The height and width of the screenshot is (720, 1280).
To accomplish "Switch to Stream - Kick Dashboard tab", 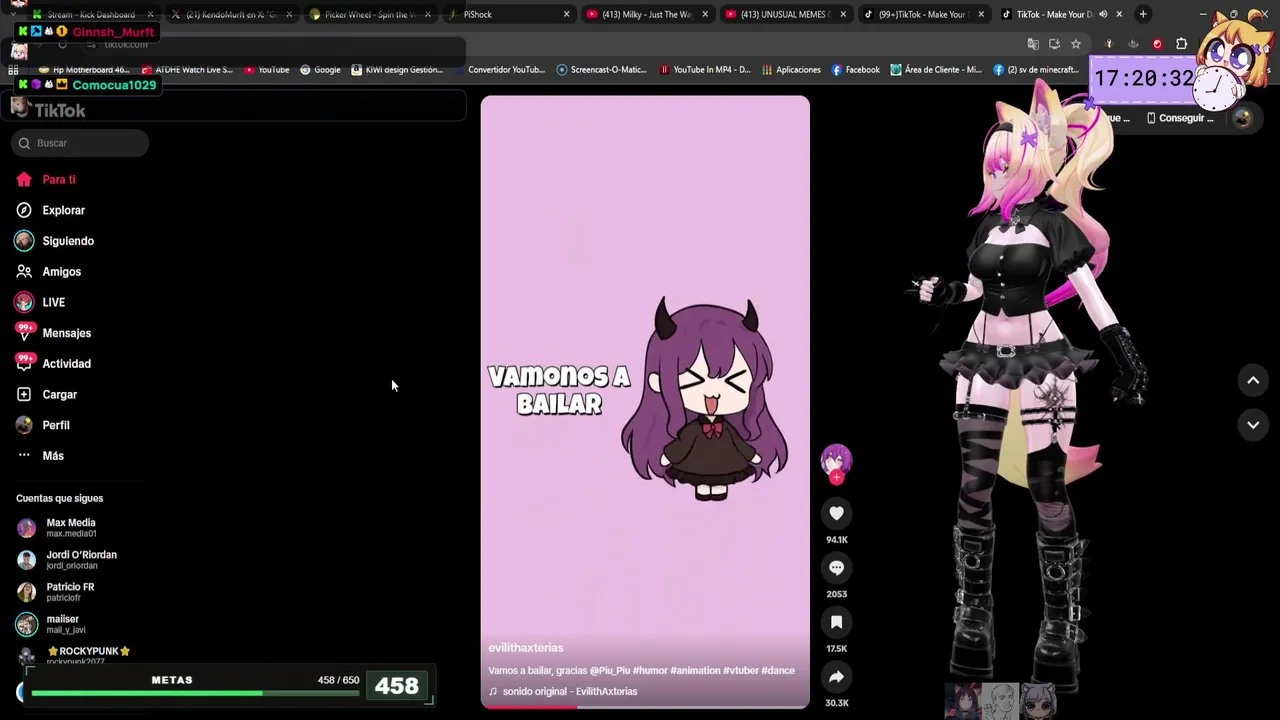I will pyautogui.click(x=90, y=15).
